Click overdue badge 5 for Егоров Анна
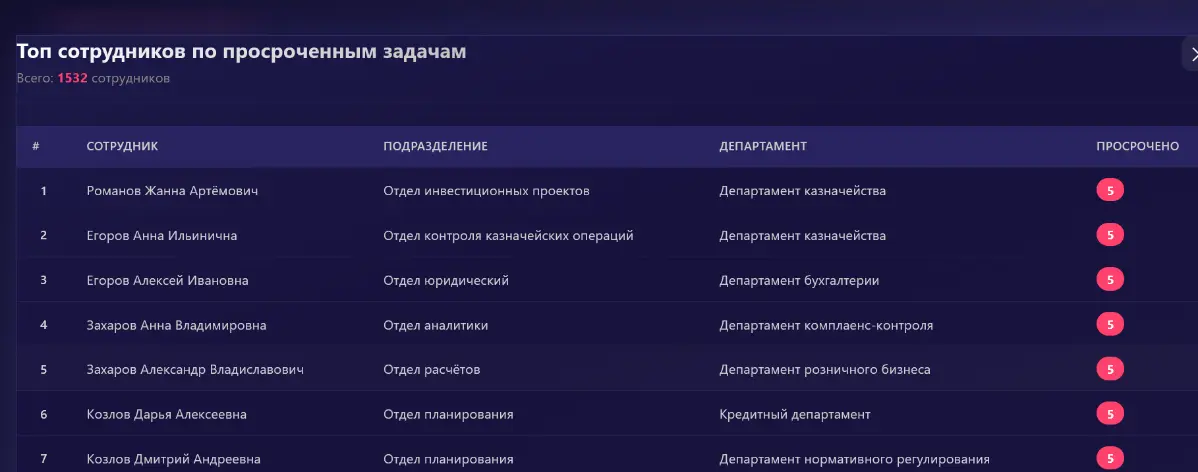 click(x=1109, y=235)
